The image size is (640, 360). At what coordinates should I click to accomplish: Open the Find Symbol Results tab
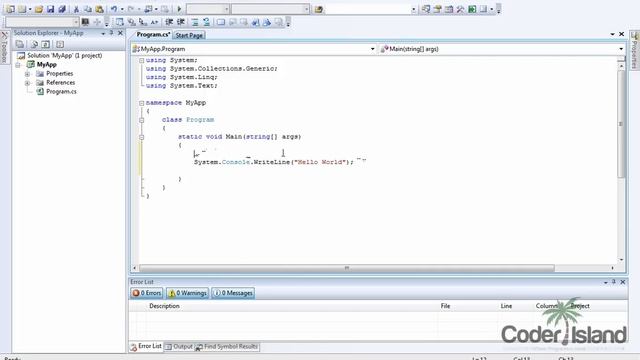point(227,347)
